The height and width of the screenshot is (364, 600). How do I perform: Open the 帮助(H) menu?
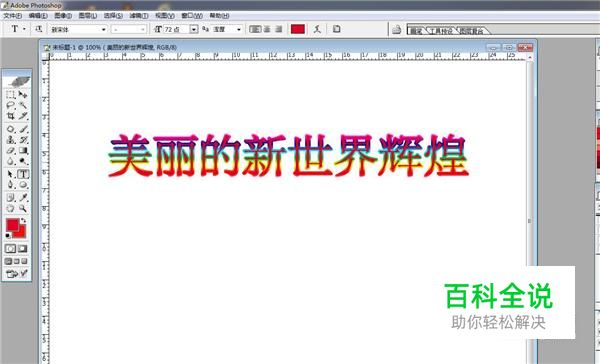pos(219,16)
